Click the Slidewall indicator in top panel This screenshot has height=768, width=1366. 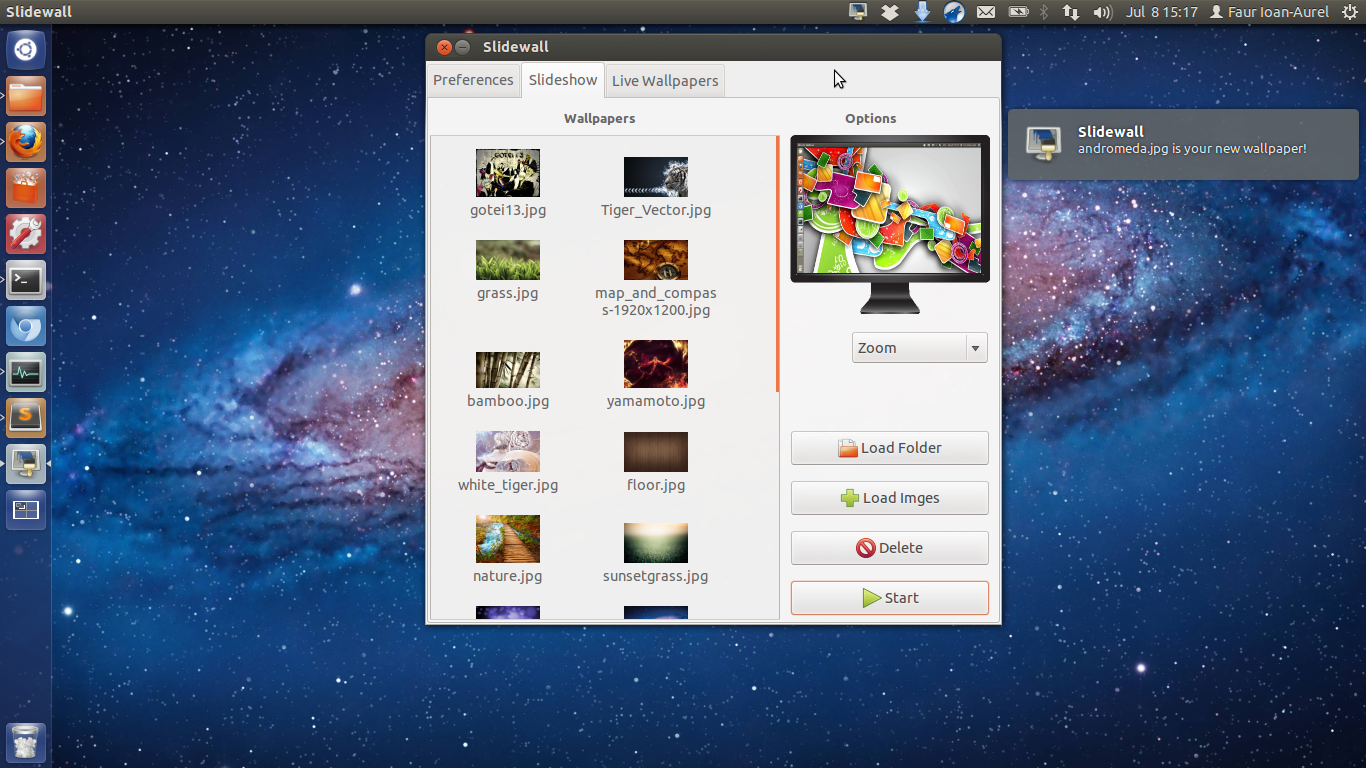click(857, 12)
